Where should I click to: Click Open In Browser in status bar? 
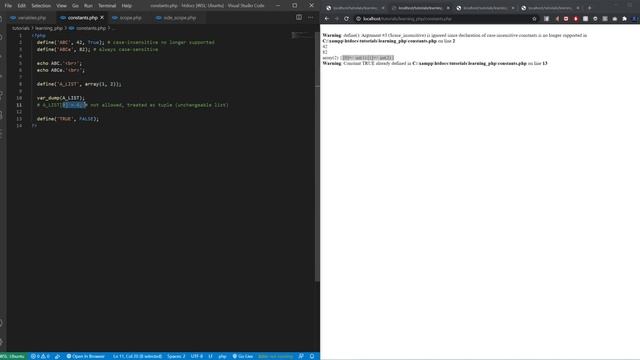click(x=86, y=356)
